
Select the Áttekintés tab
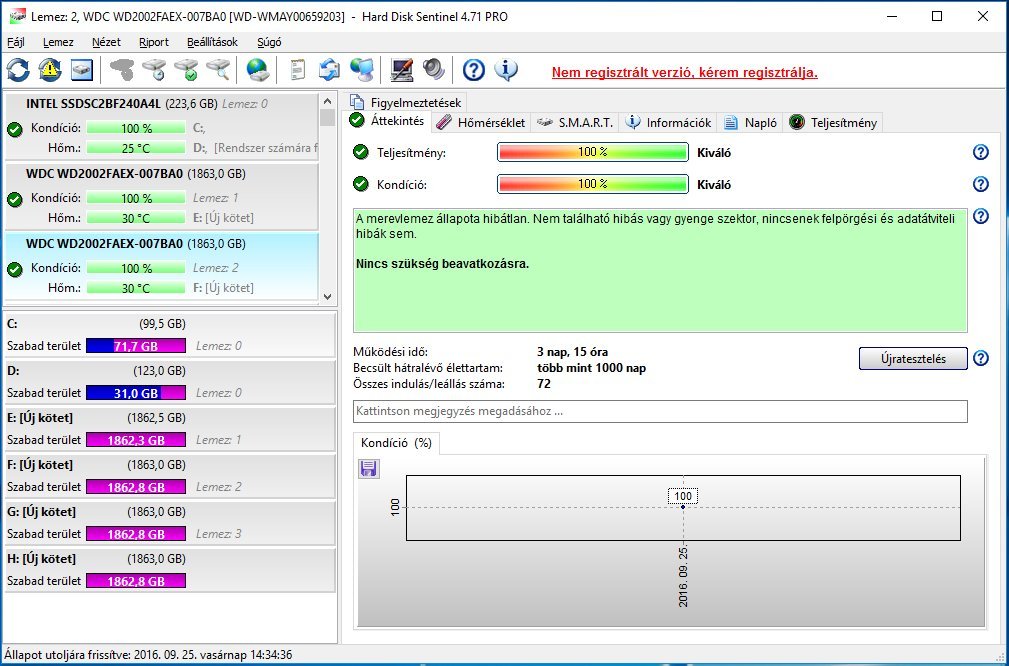(x=387, y=121)
